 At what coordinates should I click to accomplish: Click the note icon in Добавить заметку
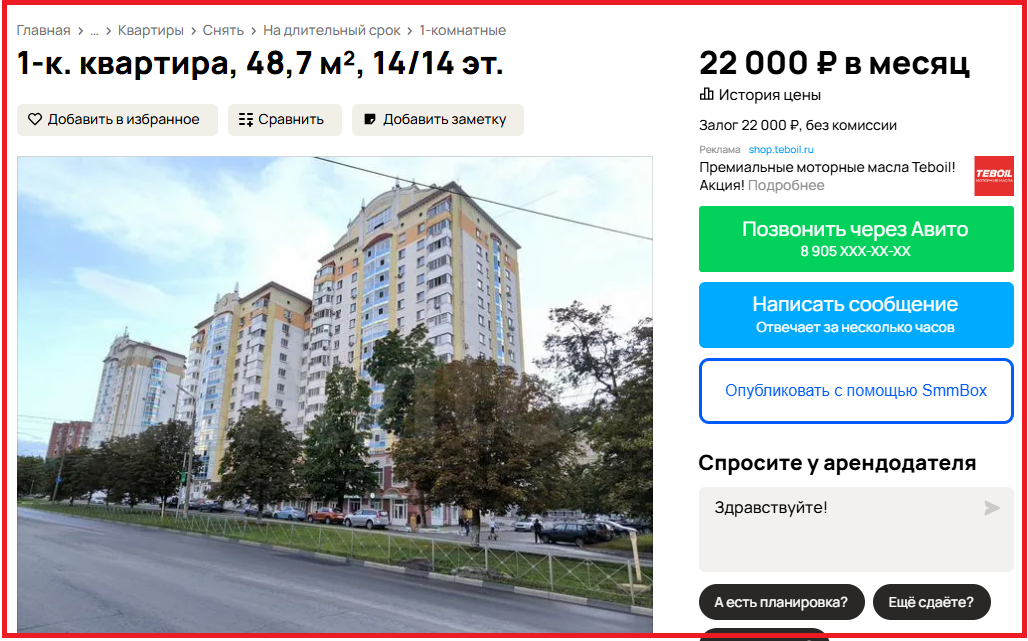pyautogui.click(x=370, y=119)
